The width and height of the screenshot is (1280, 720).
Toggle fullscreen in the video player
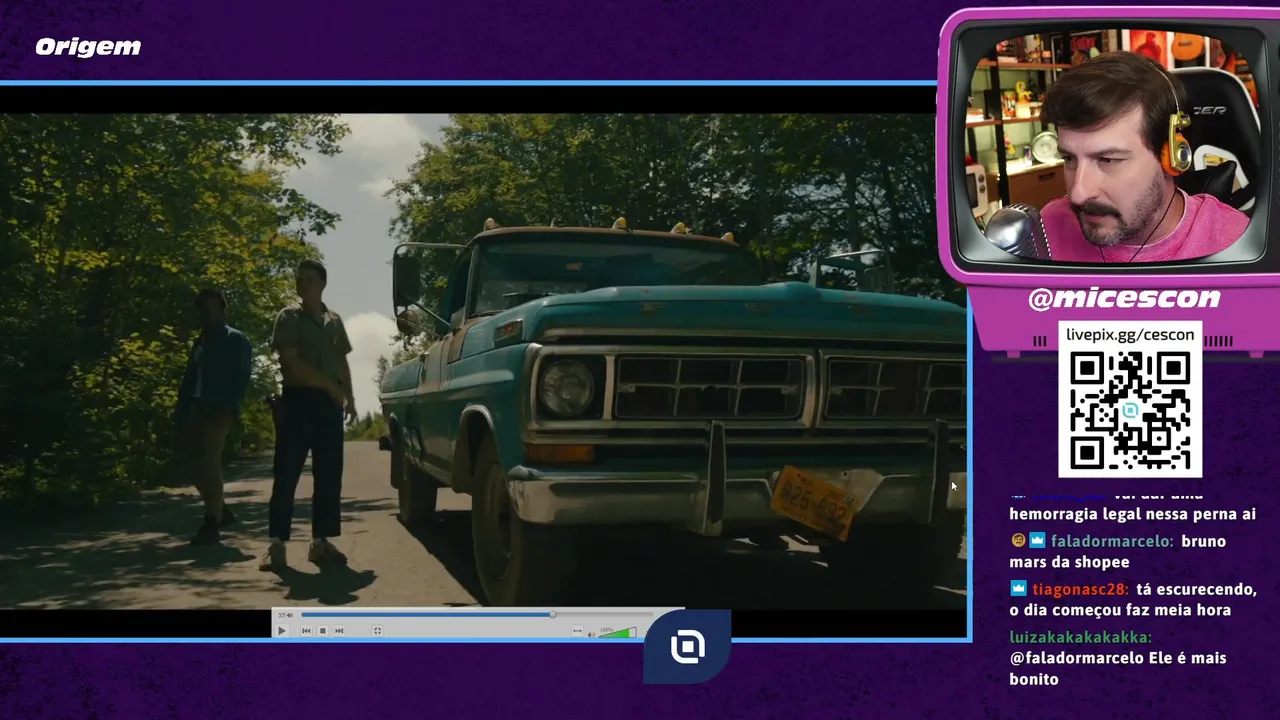tap(377, 630)
